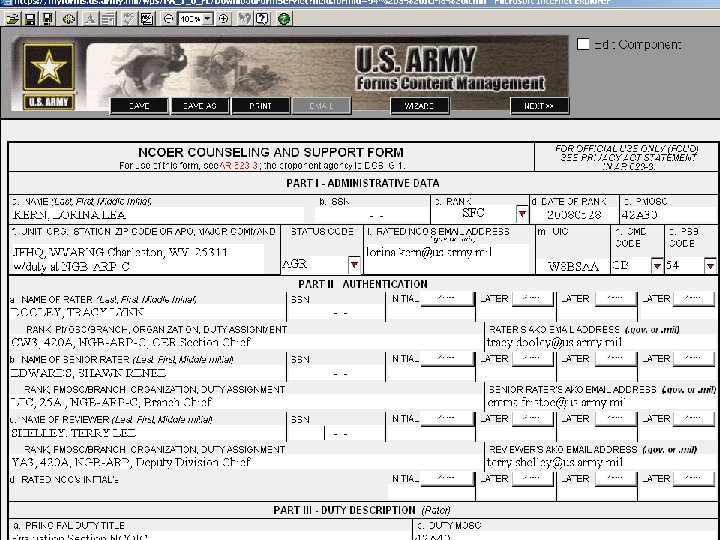Click the Date of Rank field
720x540 pixels.
(574, 214)
